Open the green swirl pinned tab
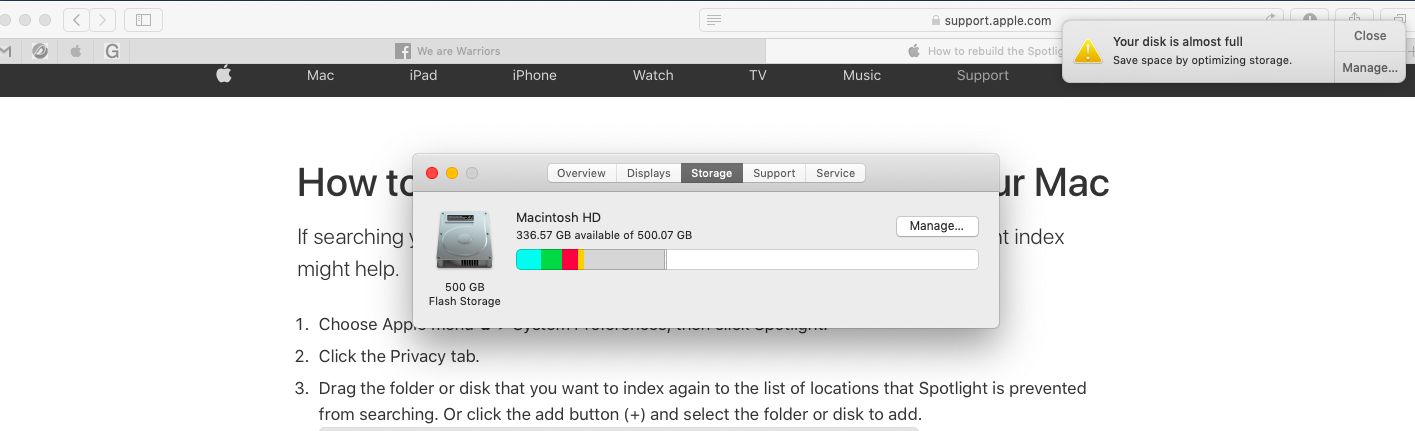The image size is (1415, 431). (x=40, y=51)
